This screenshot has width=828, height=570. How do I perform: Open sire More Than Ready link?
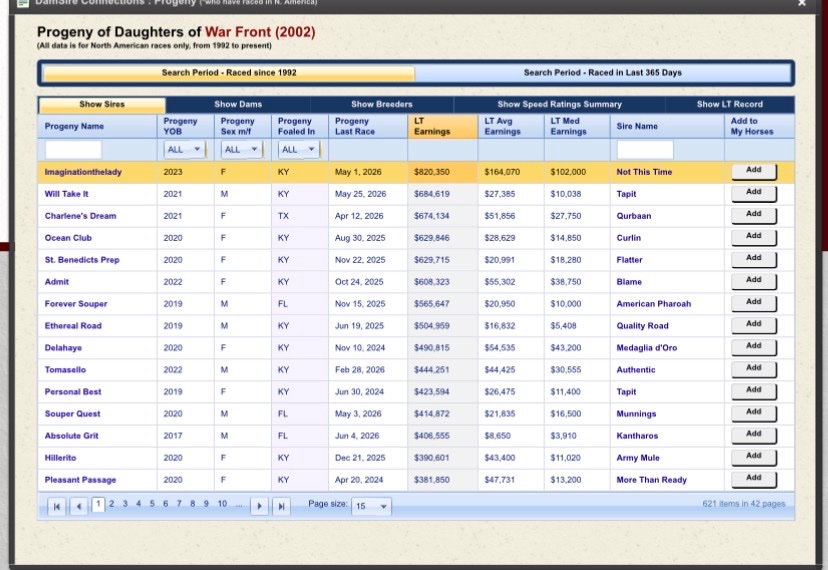[652, 480]
